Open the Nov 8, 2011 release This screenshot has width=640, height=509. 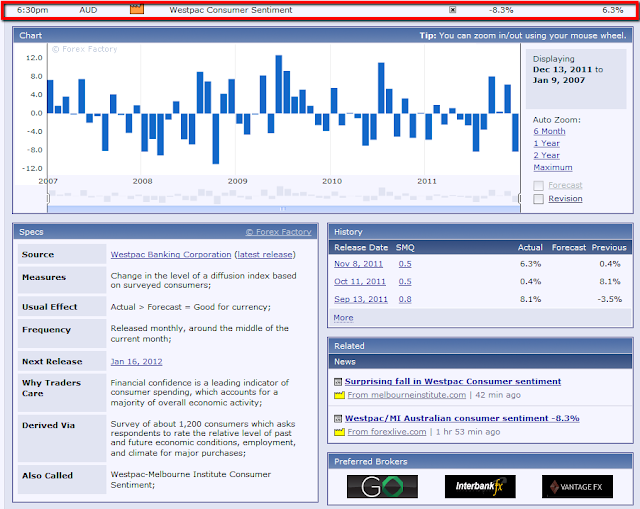[360, 264]
